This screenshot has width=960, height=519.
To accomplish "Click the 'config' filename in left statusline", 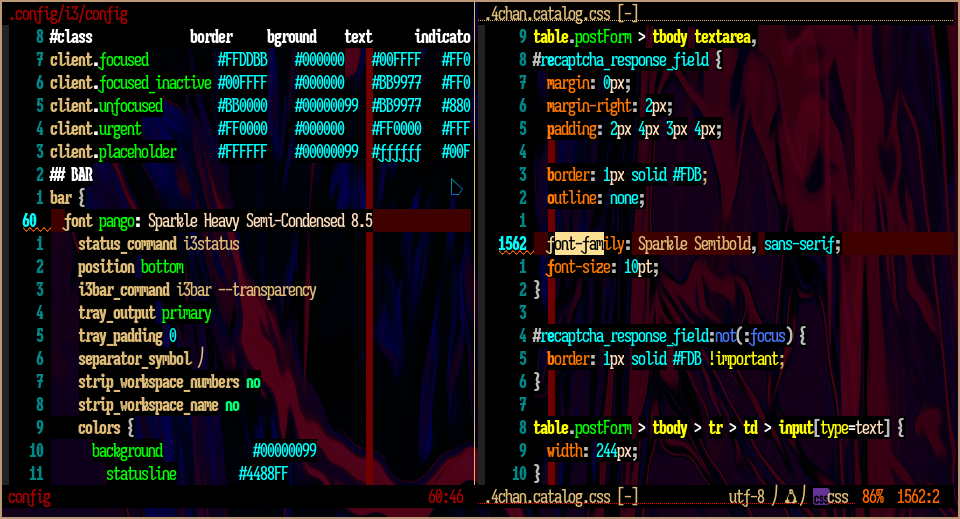I will point(29,497).
